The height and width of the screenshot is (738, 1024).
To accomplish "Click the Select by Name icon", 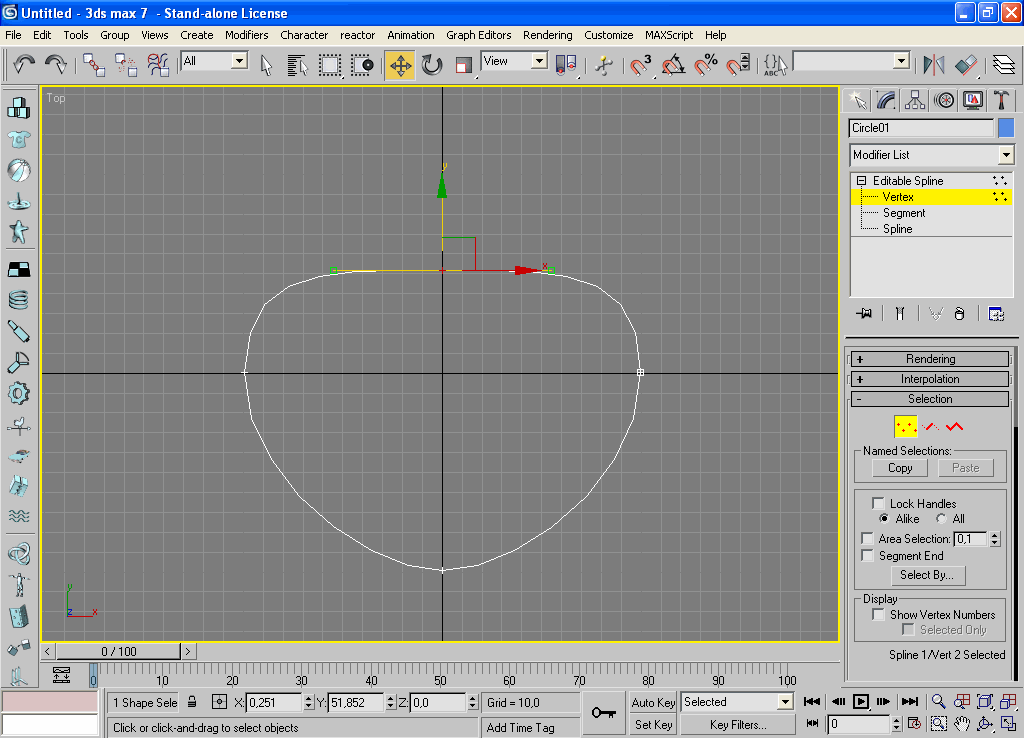I will pos(297,65).
